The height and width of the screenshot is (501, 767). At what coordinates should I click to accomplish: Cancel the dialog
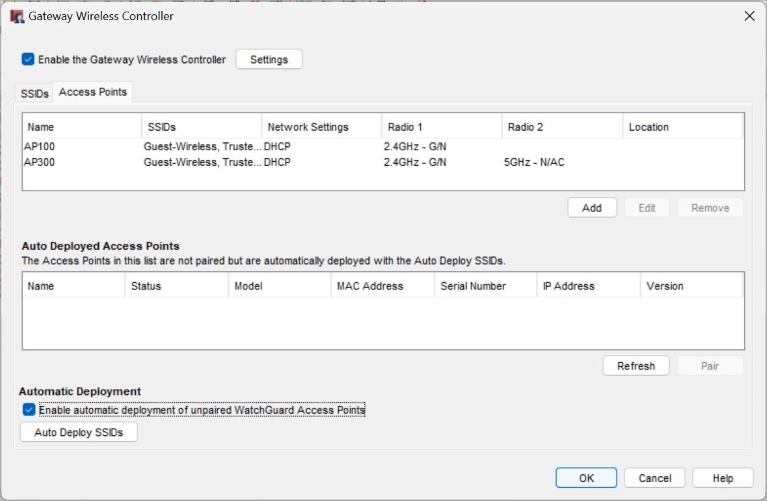pyautogui.click(x=654, y=478)
